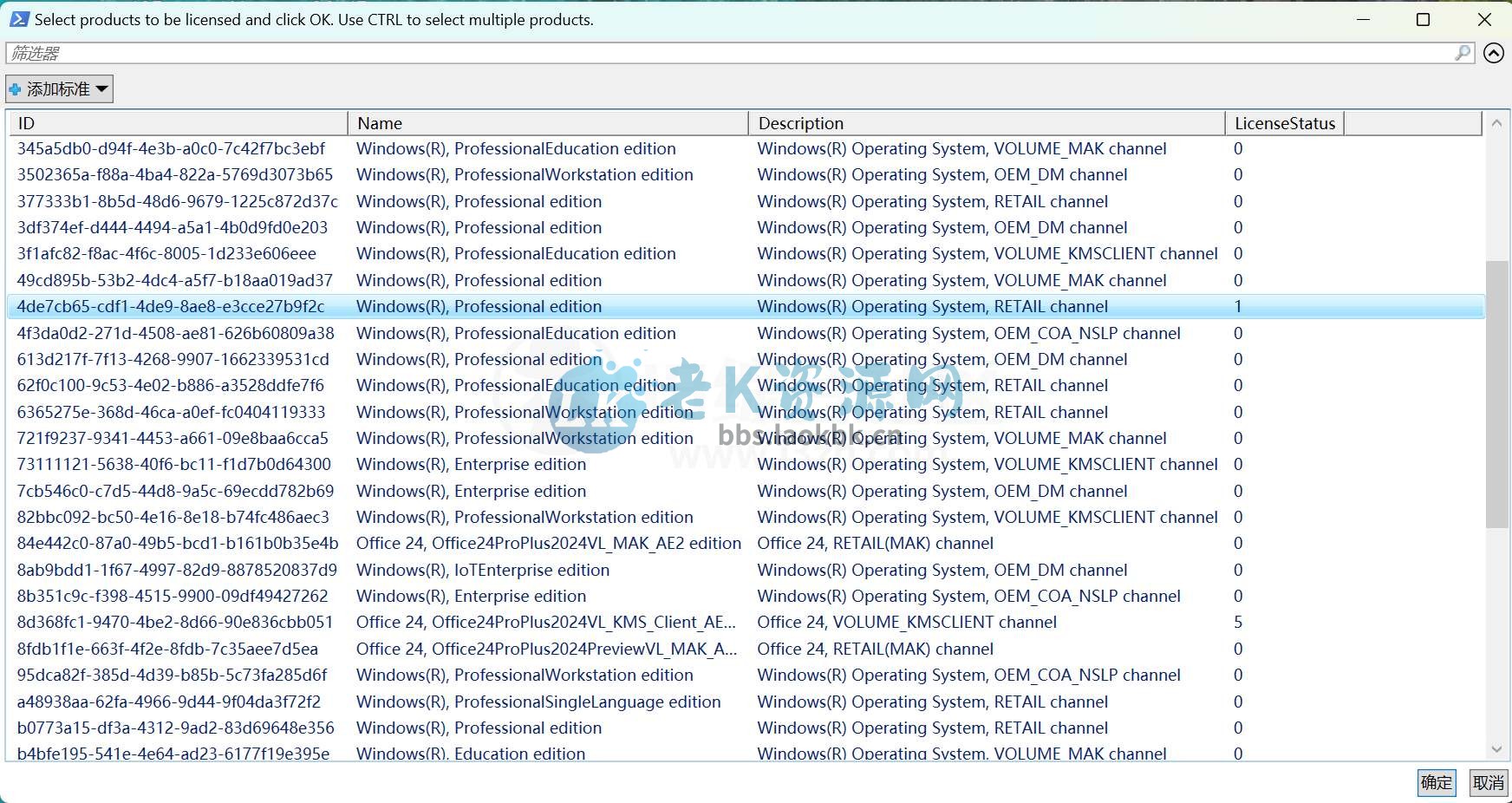Click the scrollbar up arrow
This screenshot has height=803, width=1512.
coord(1496,124)
